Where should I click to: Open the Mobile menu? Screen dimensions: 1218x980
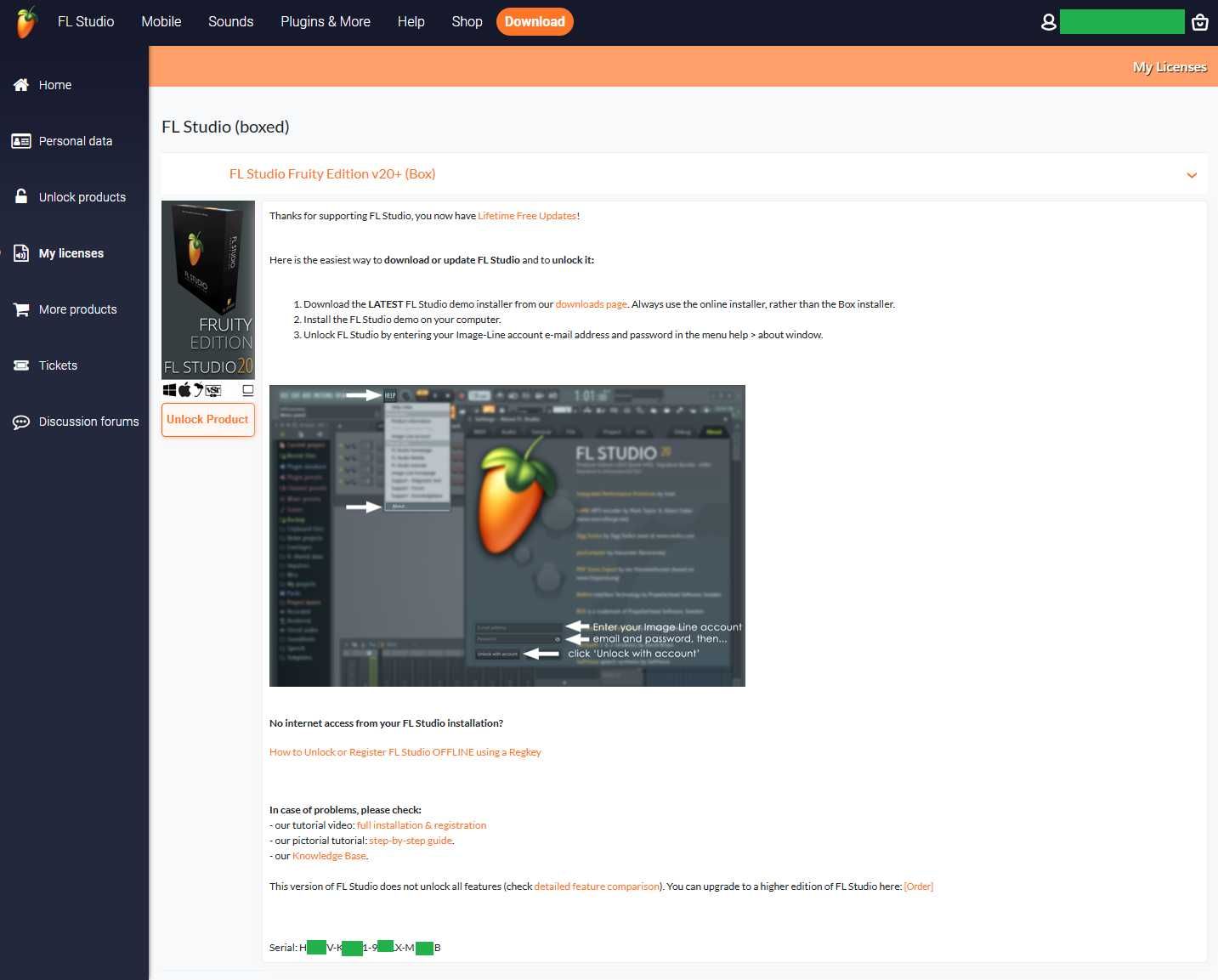click(161, 21)
